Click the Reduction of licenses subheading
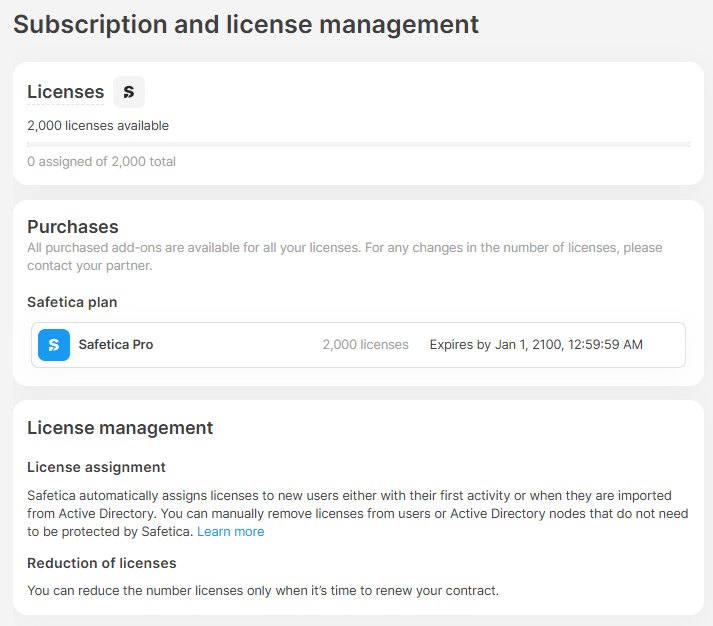 coord(102,563)
